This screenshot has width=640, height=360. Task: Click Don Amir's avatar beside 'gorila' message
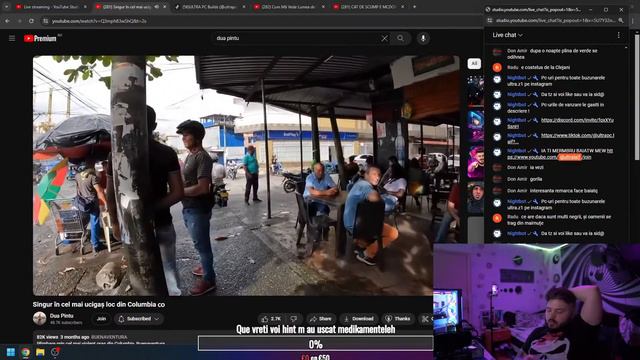click(x=497, y=179)
